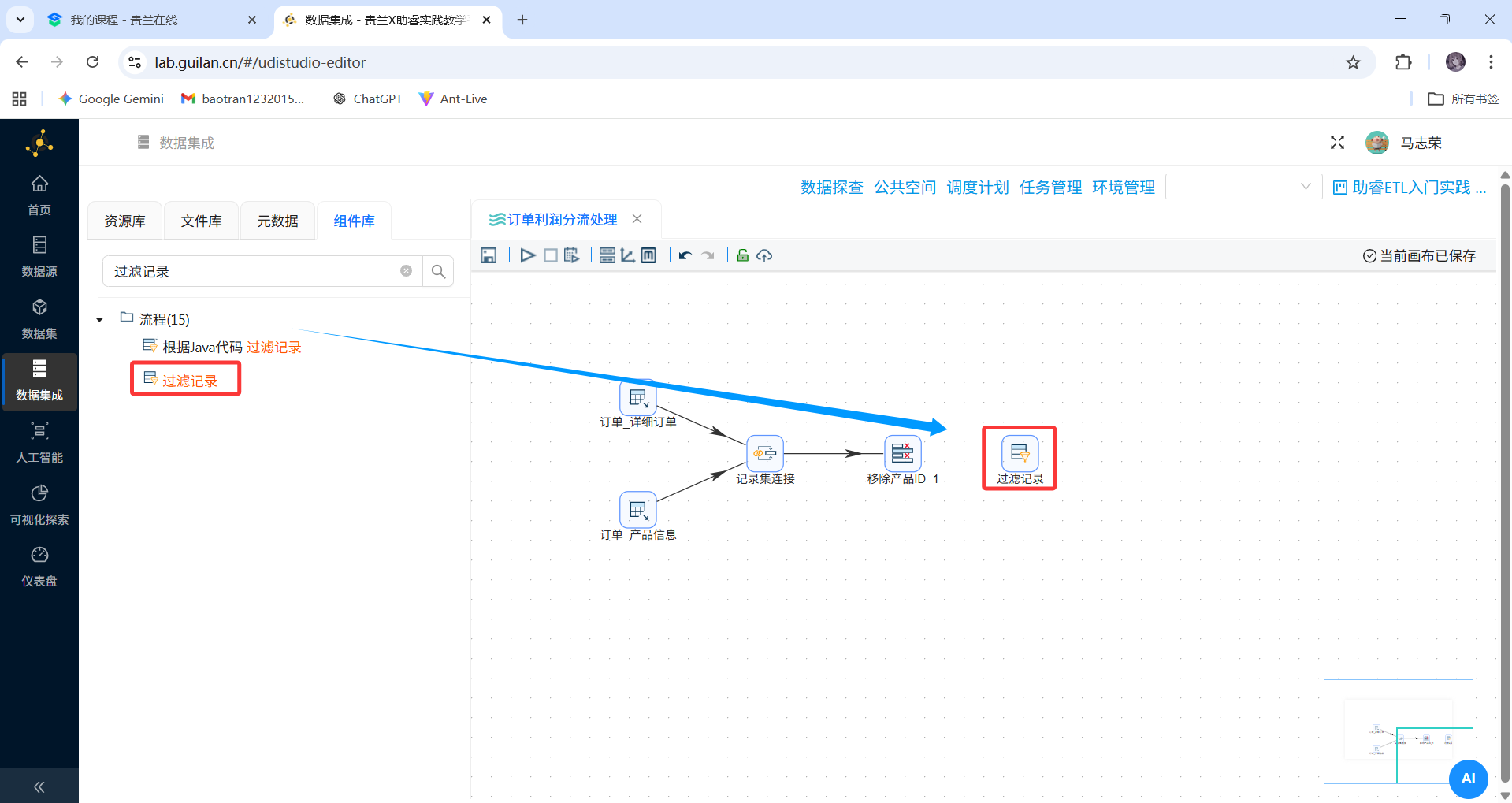Open the 调度计划 link

pos(978,187)
